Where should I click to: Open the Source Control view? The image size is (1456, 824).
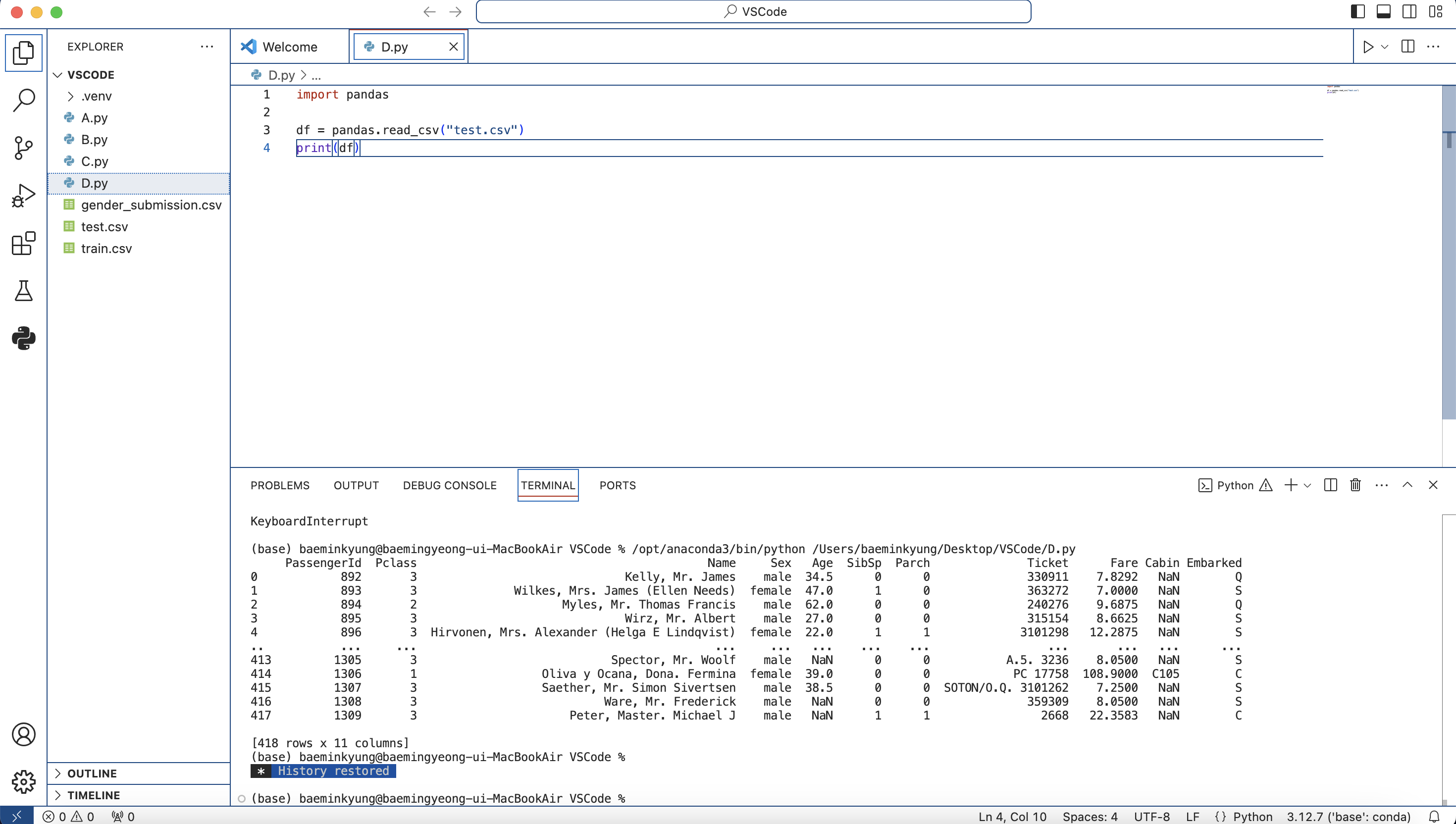tap(23, 148)
